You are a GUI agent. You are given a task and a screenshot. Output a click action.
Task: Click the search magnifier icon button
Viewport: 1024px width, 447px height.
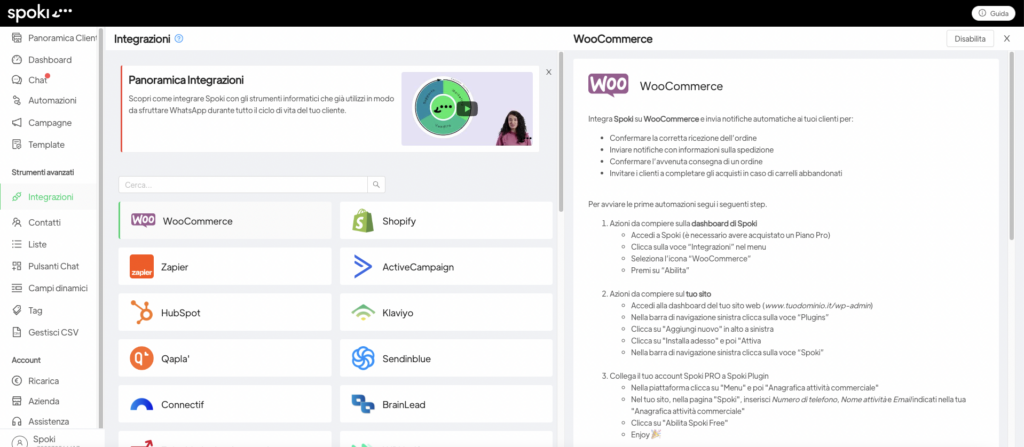pos(376,184)
